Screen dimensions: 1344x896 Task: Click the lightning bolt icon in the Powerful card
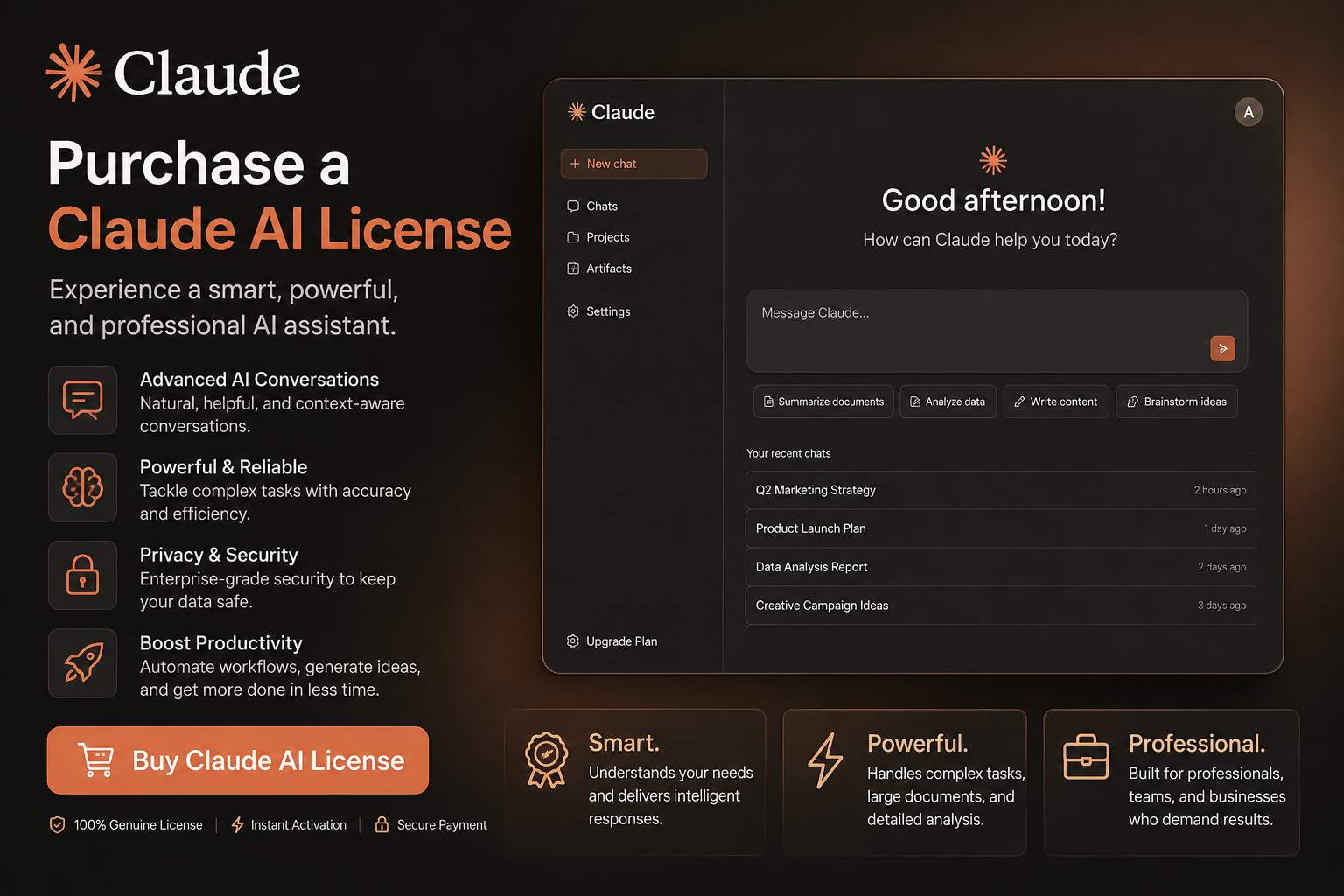click(x=825, y=760)
